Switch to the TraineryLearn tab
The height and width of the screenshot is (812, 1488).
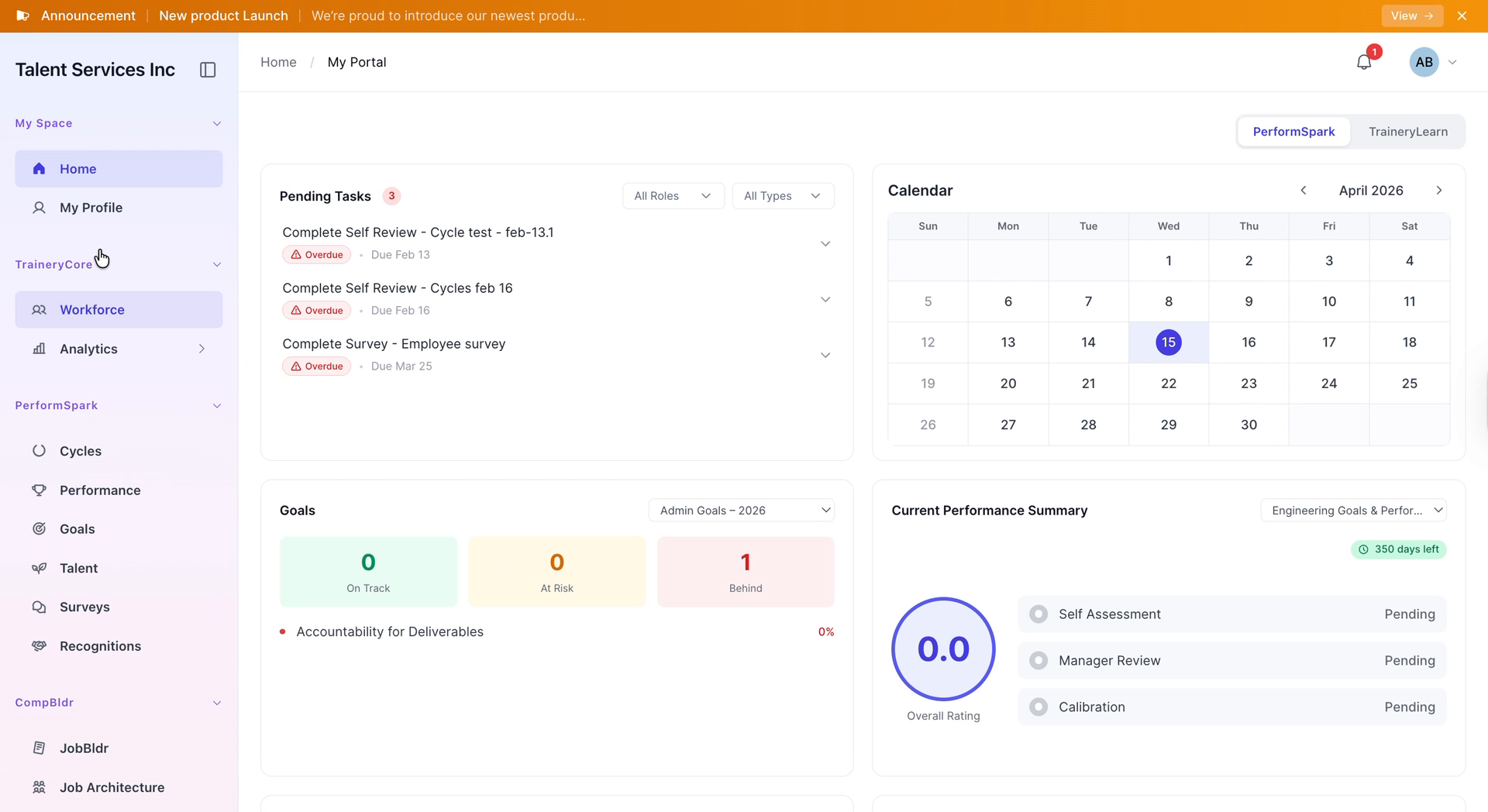(x=1407, y=132)
